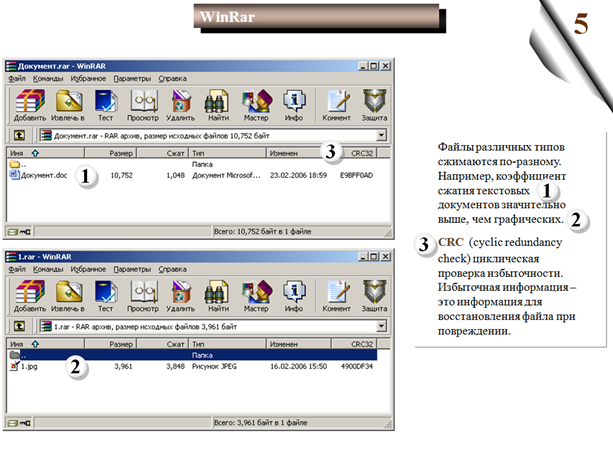Open Параметры menu in Документ.rar window

tap(132, 79)
